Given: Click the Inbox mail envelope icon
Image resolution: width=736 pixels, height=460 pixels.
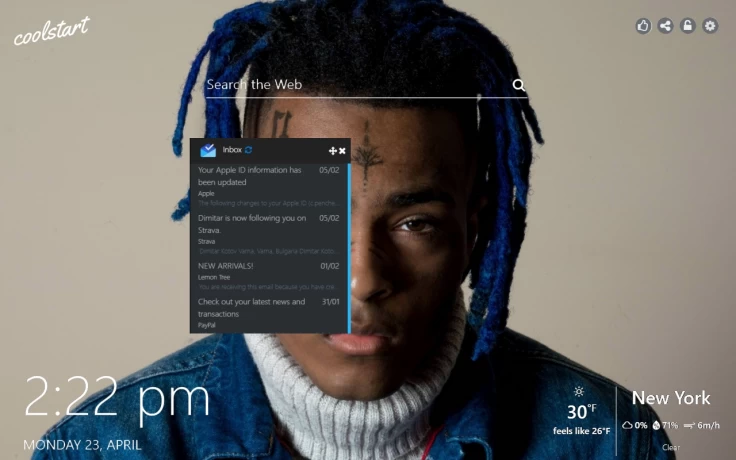Looking at the screenshot, I should pyautogui.click(x=208, y=150).
